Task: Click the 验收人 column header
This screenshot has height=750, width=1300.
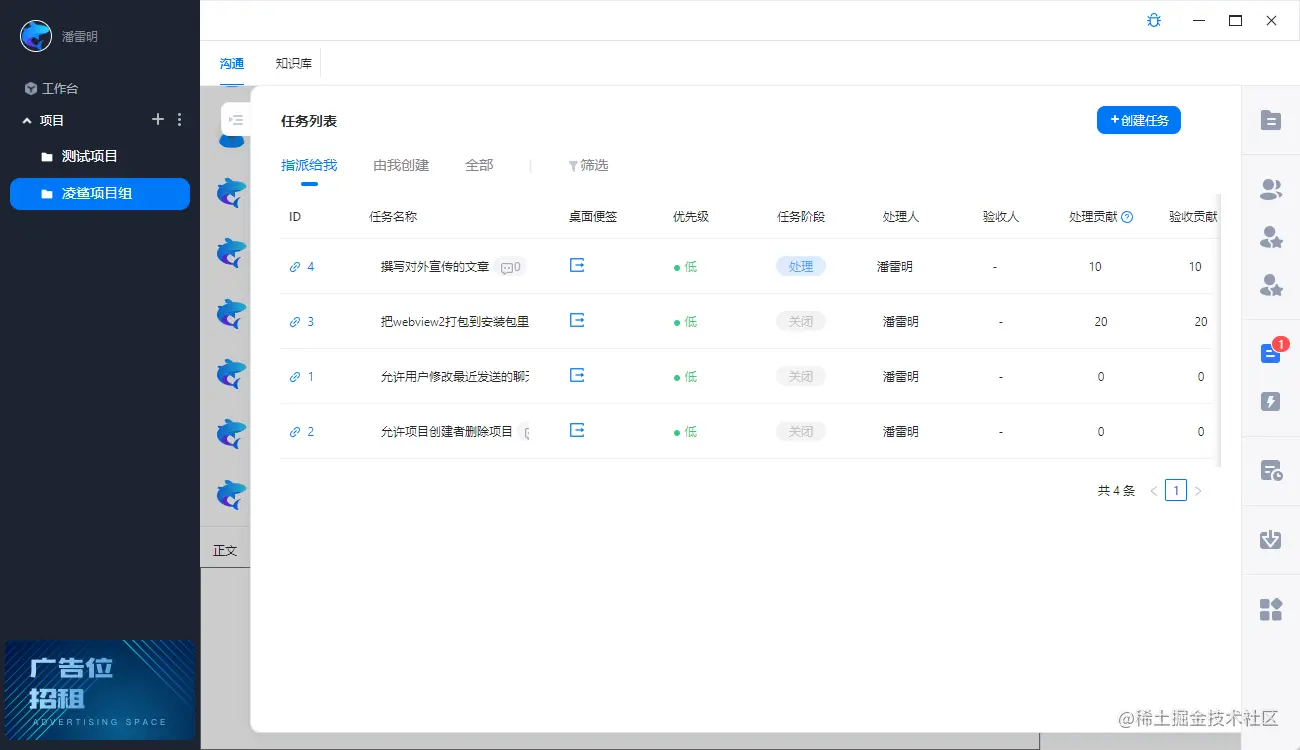Action: [1001, 217]
